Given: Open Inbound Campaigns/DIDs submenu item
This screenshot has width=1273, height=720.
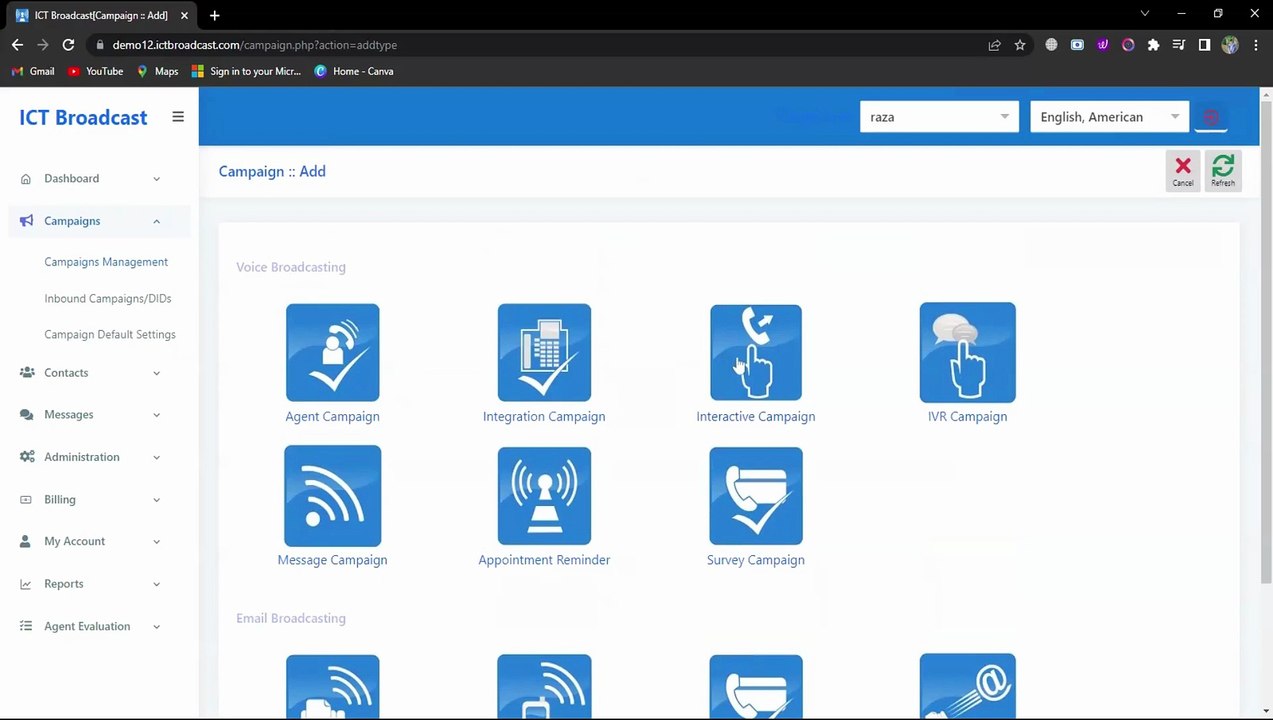Looking at the screenshot, I should [108, 299].
